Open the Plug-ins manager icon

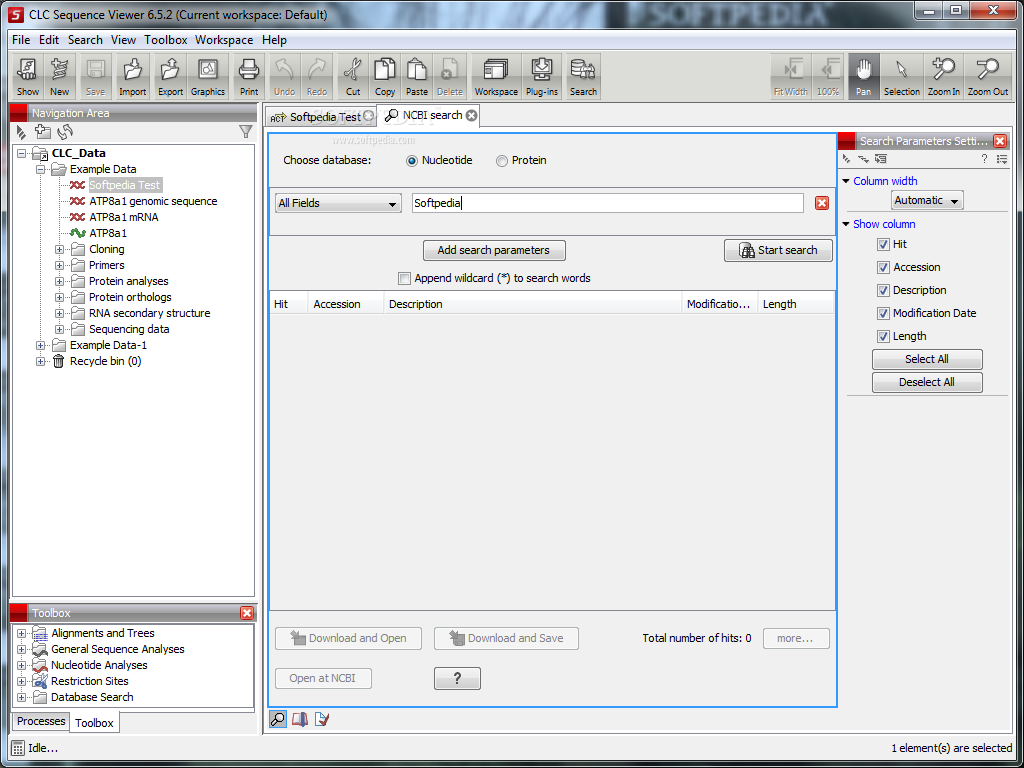(x=542, y=76)
